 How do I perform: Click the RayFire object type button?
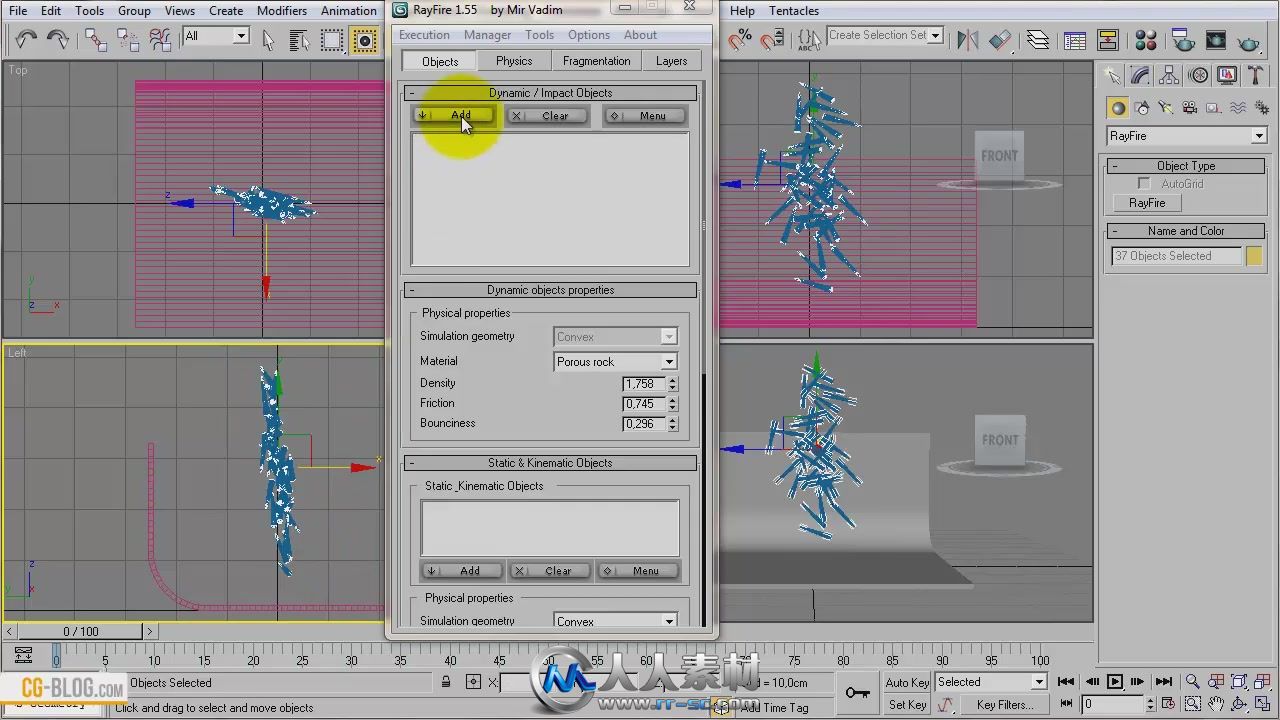click(1147, 203)
